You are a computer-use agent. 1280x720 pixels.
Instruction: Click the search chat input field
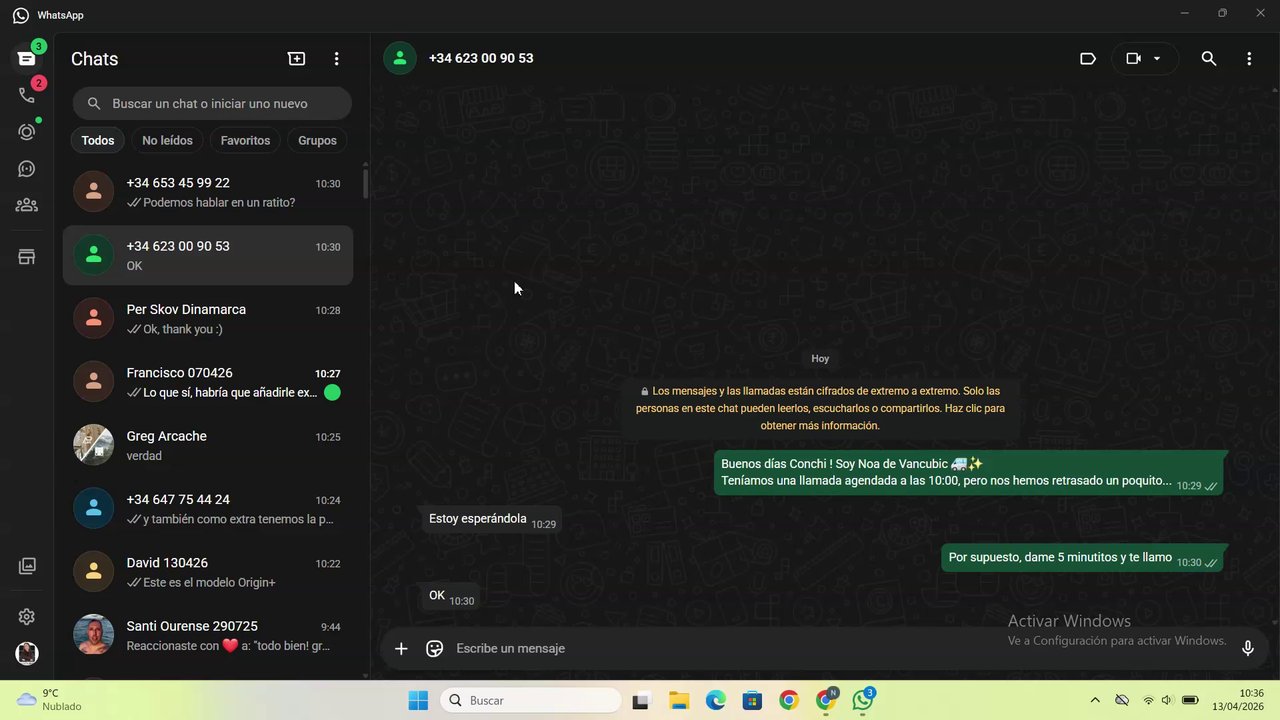pos(212,103)
